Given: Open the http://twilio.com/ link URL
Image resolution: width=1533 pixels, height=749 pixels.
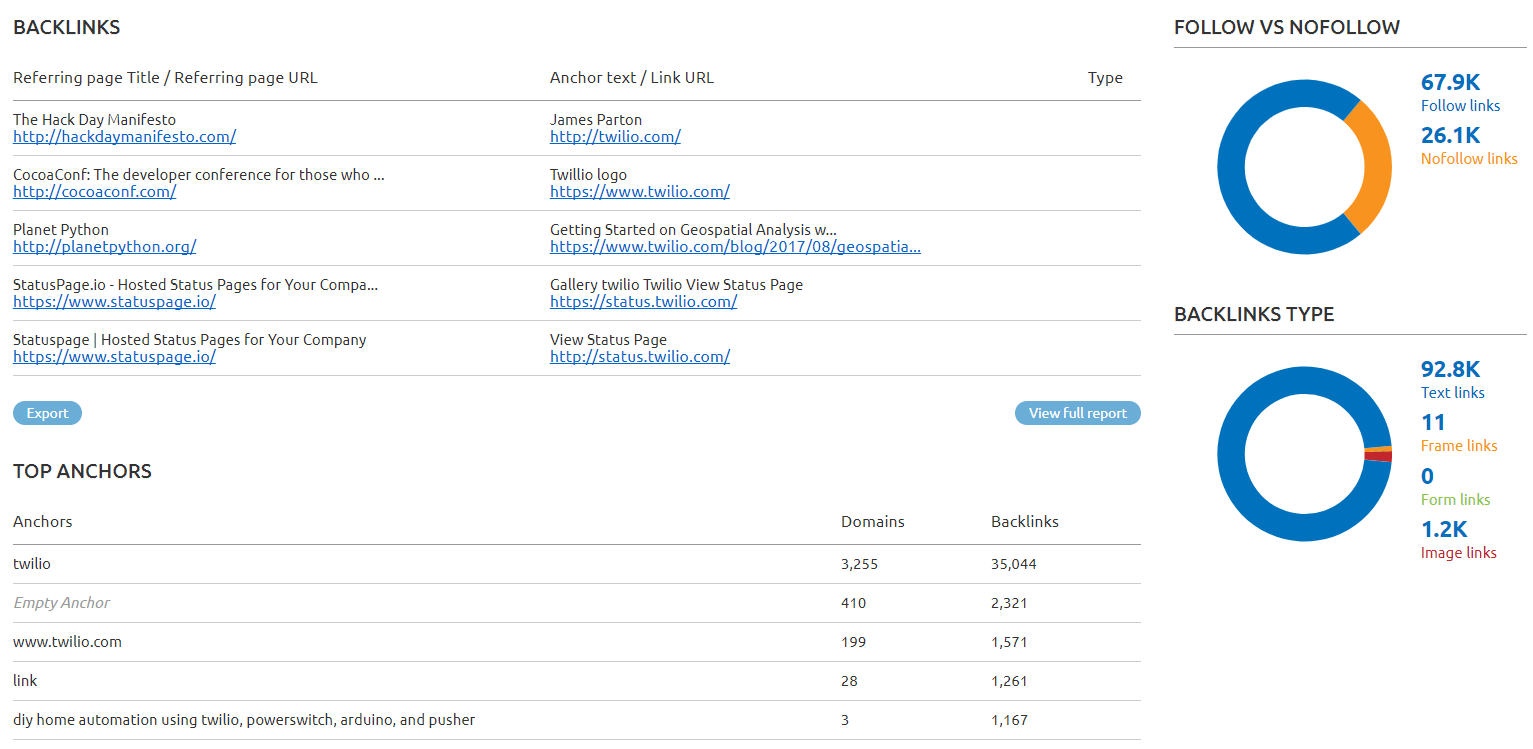Looking at the screenshot, I should point(615,137).
